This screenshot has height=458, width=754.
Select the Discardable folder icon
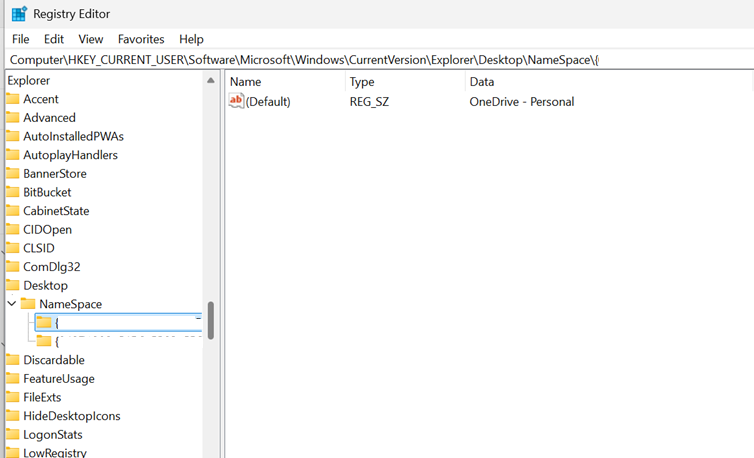[x=13, y=360]
